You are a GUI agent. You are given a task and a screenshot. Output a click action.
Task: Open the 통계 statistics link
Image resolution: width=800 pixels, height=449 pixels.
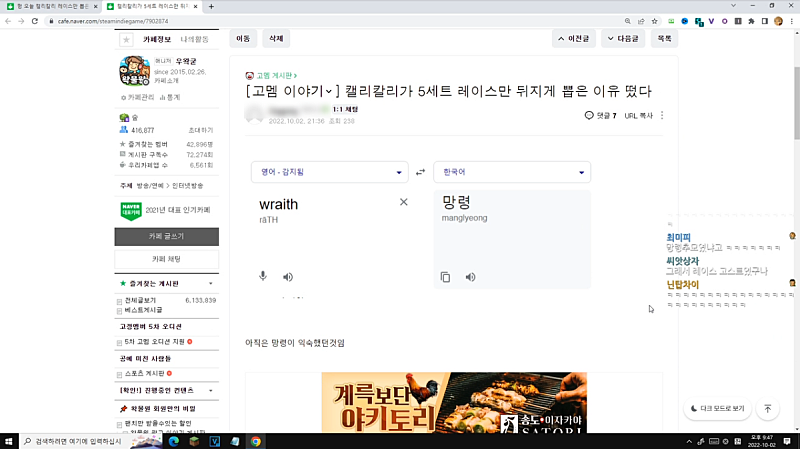pyautogui.click(x=170, y=97)
